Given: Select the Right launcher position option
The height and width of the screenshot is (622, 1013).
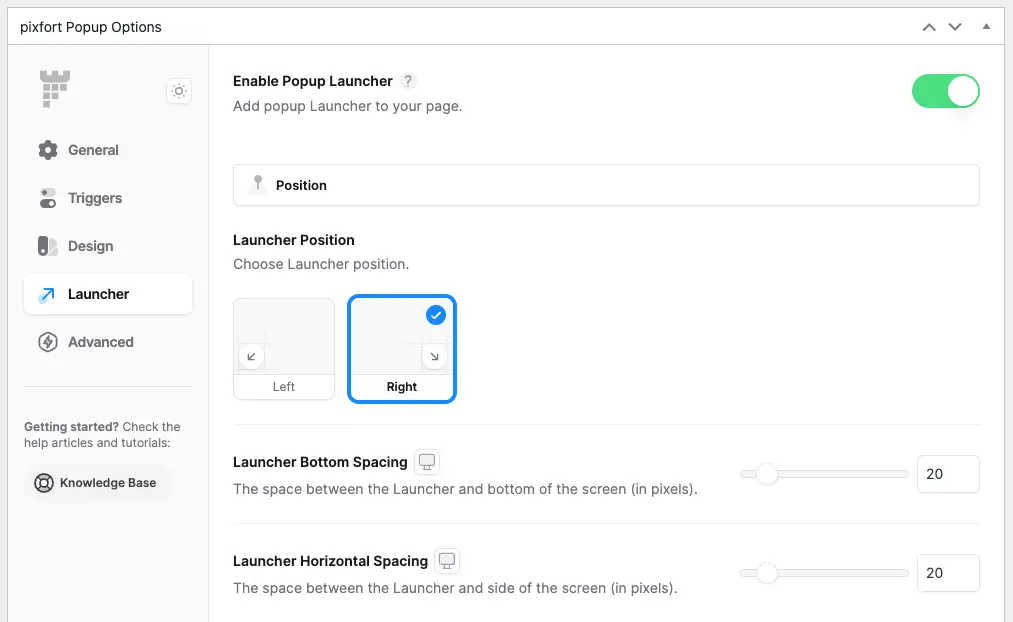Looking at the screenshot, I should 402,349.
